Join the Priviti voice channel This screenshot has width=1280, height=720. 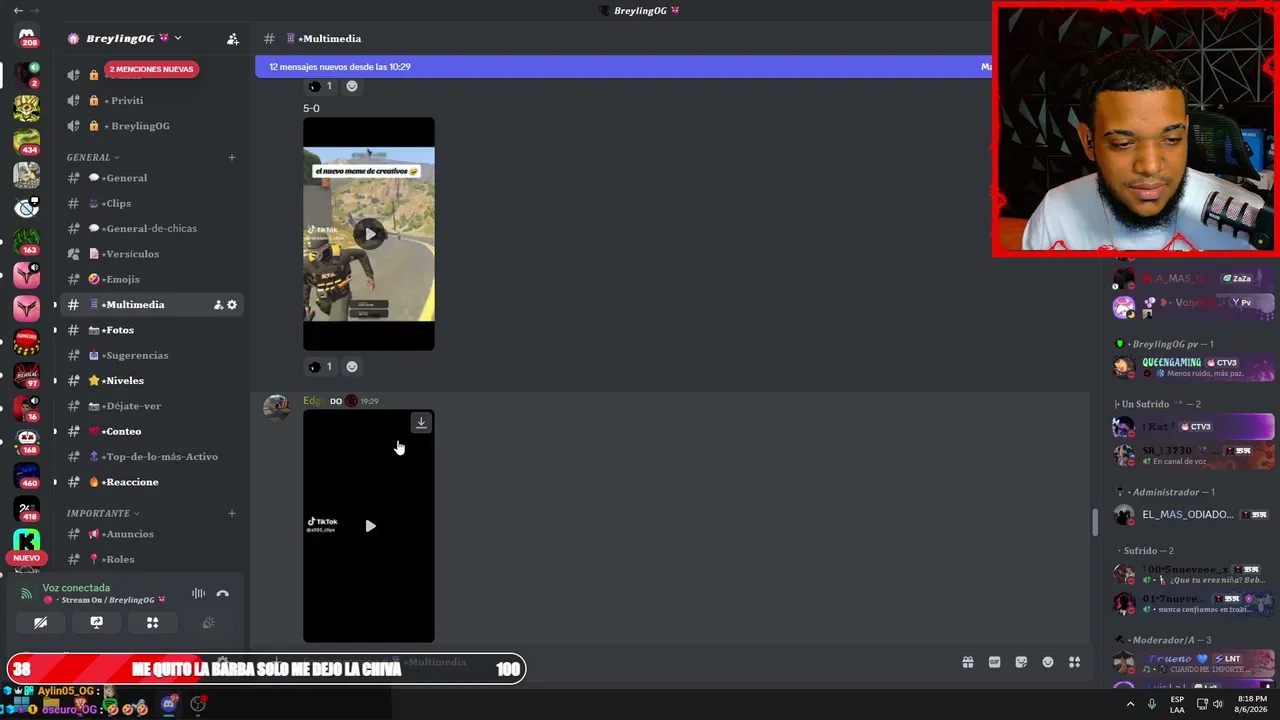153,101
